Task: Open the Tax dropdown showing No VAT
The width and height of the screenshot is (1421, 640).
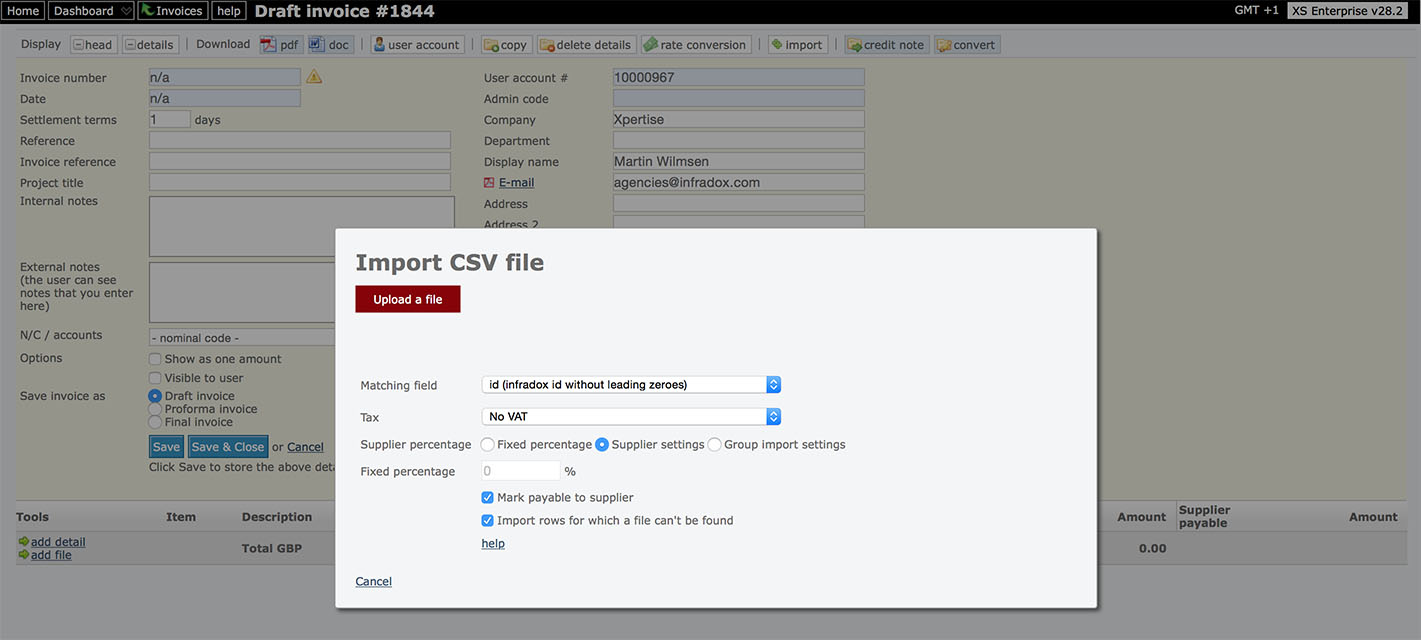Action: (x=631, y=417)
